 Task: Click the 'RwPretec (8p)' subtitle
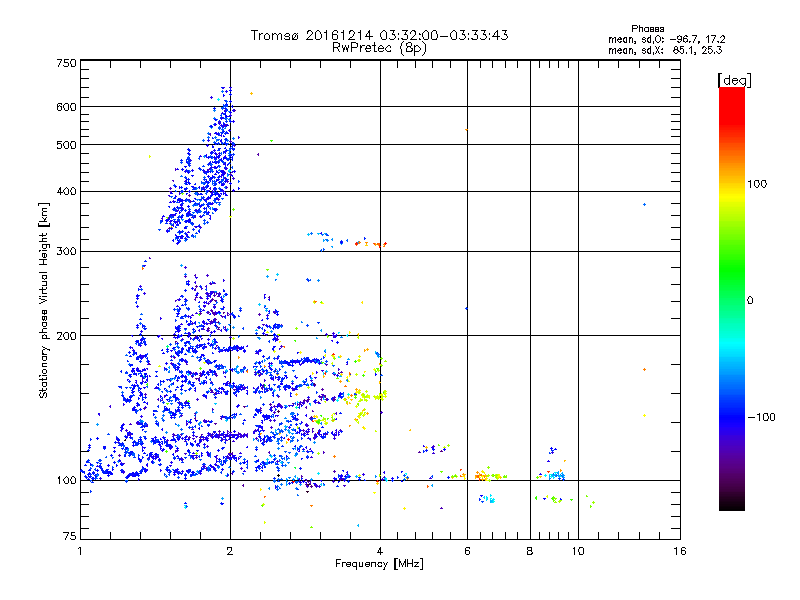click(379, 48)
